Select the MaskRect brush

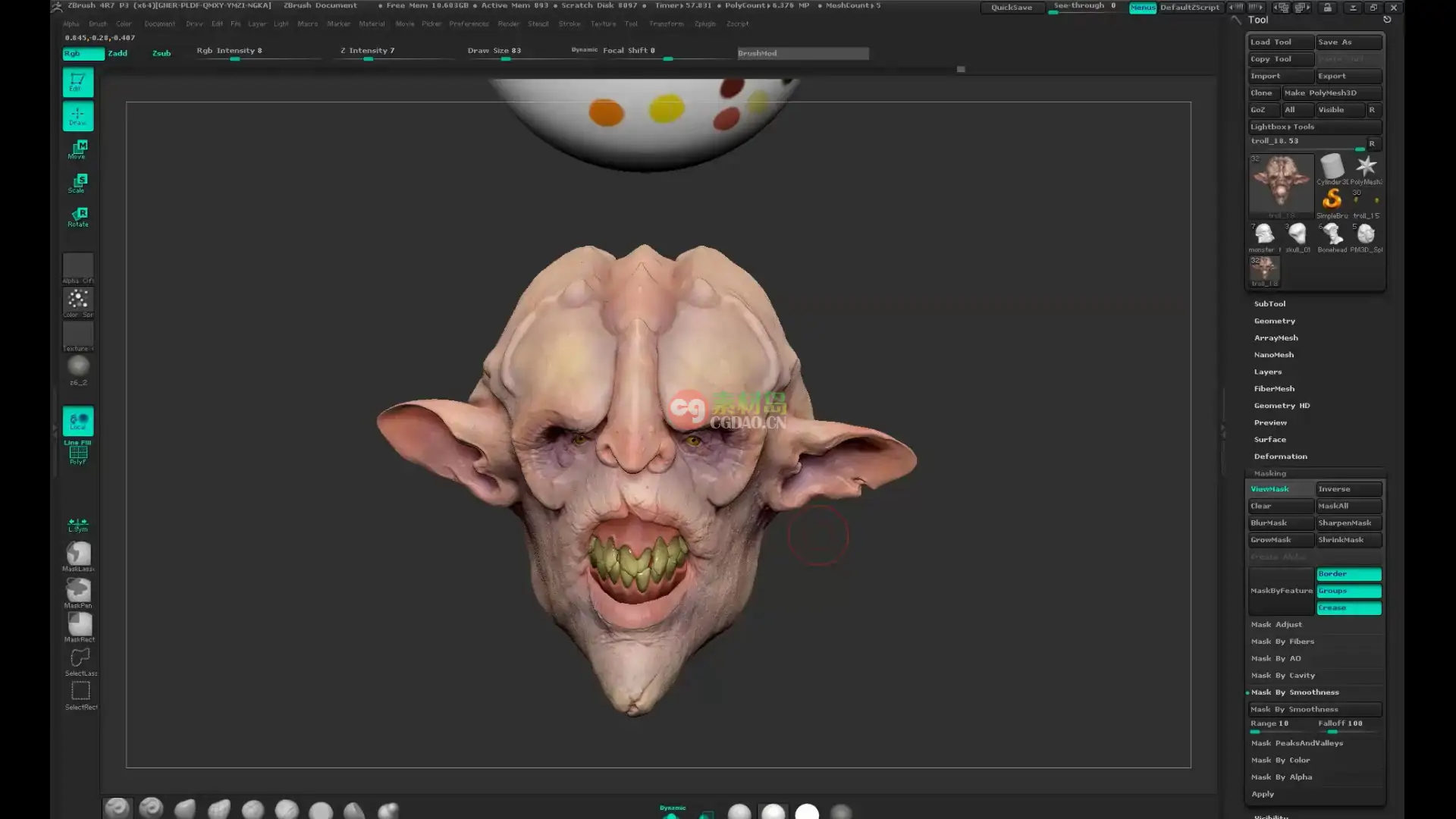pyautogui.click(x=80, y=627)
